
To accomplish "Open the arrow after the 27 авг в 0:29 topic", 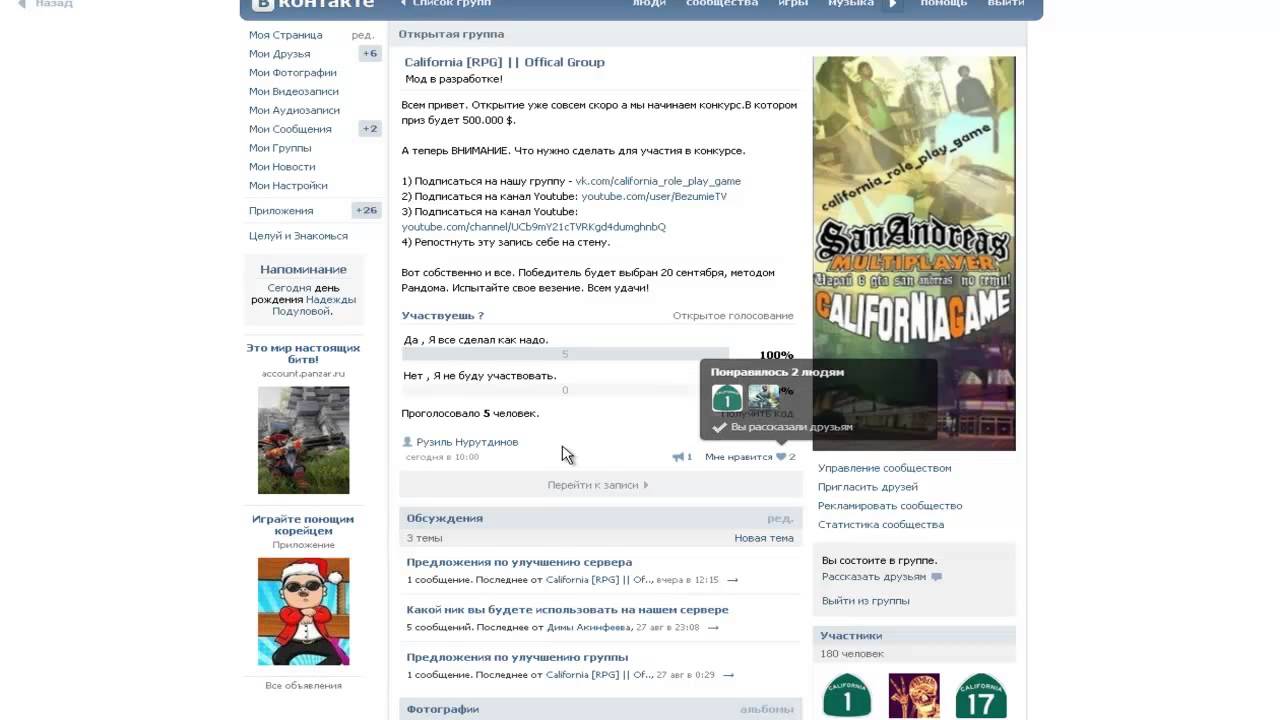I will pos(729,675).
